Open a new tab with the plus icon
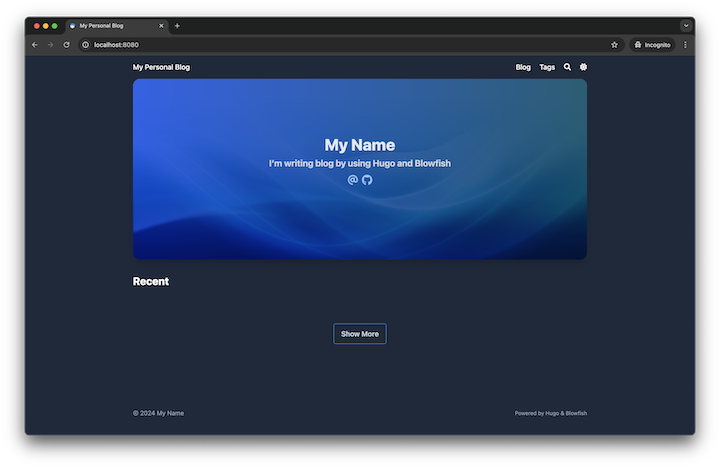Screen dimensions: 720x468 click(178, 25)
